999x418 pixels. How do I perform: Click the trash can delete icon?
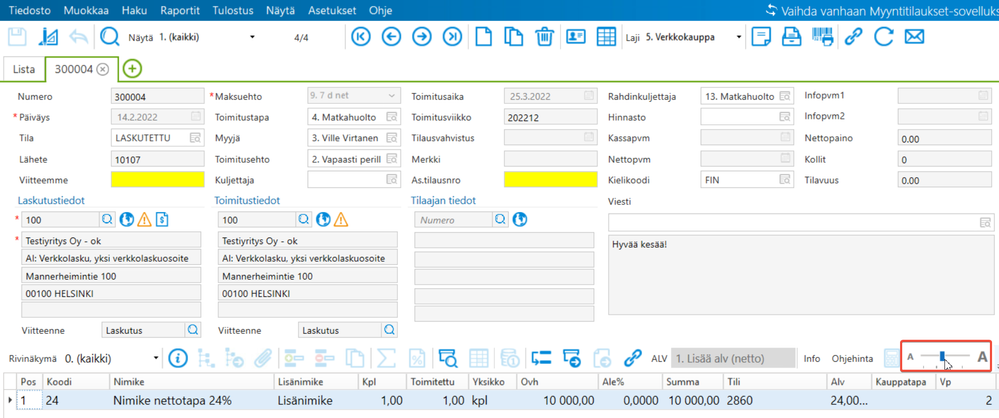[544, 37]
